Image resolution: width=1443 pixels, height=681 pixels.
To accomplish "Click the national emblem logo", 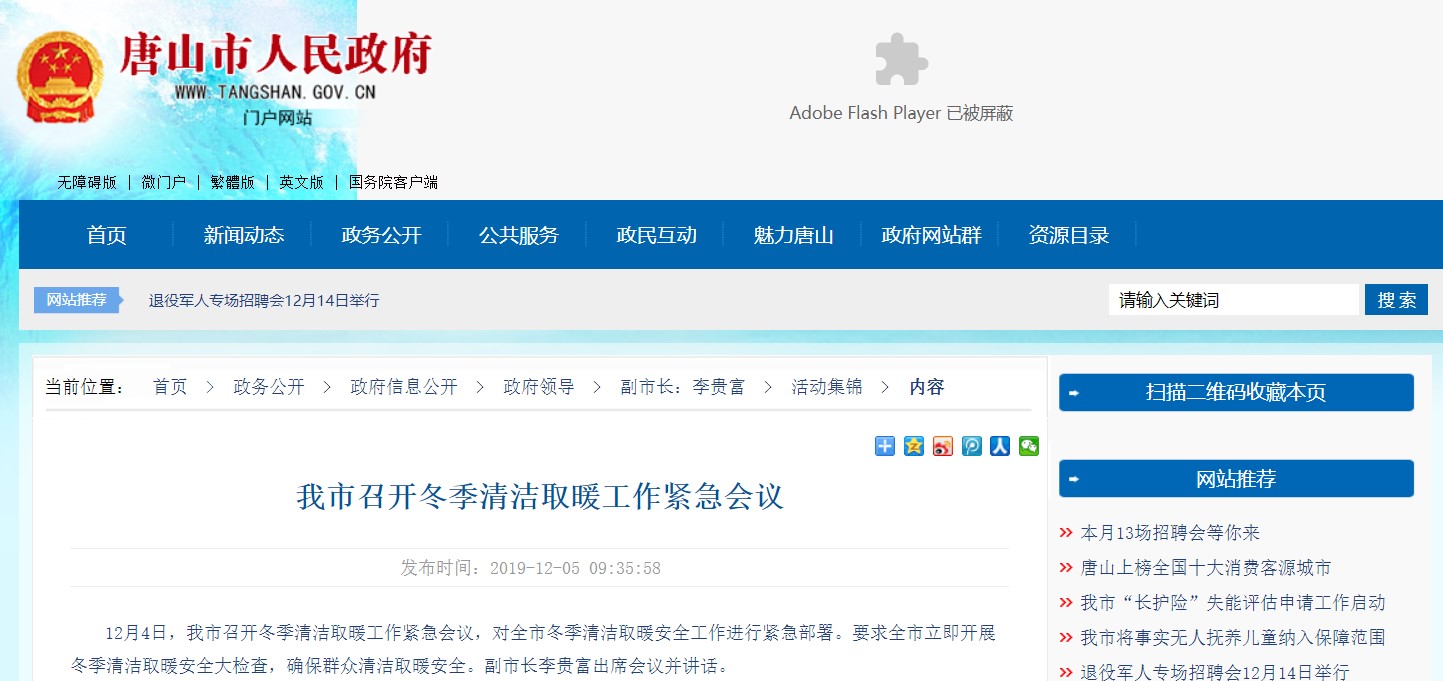I will 60,77.
